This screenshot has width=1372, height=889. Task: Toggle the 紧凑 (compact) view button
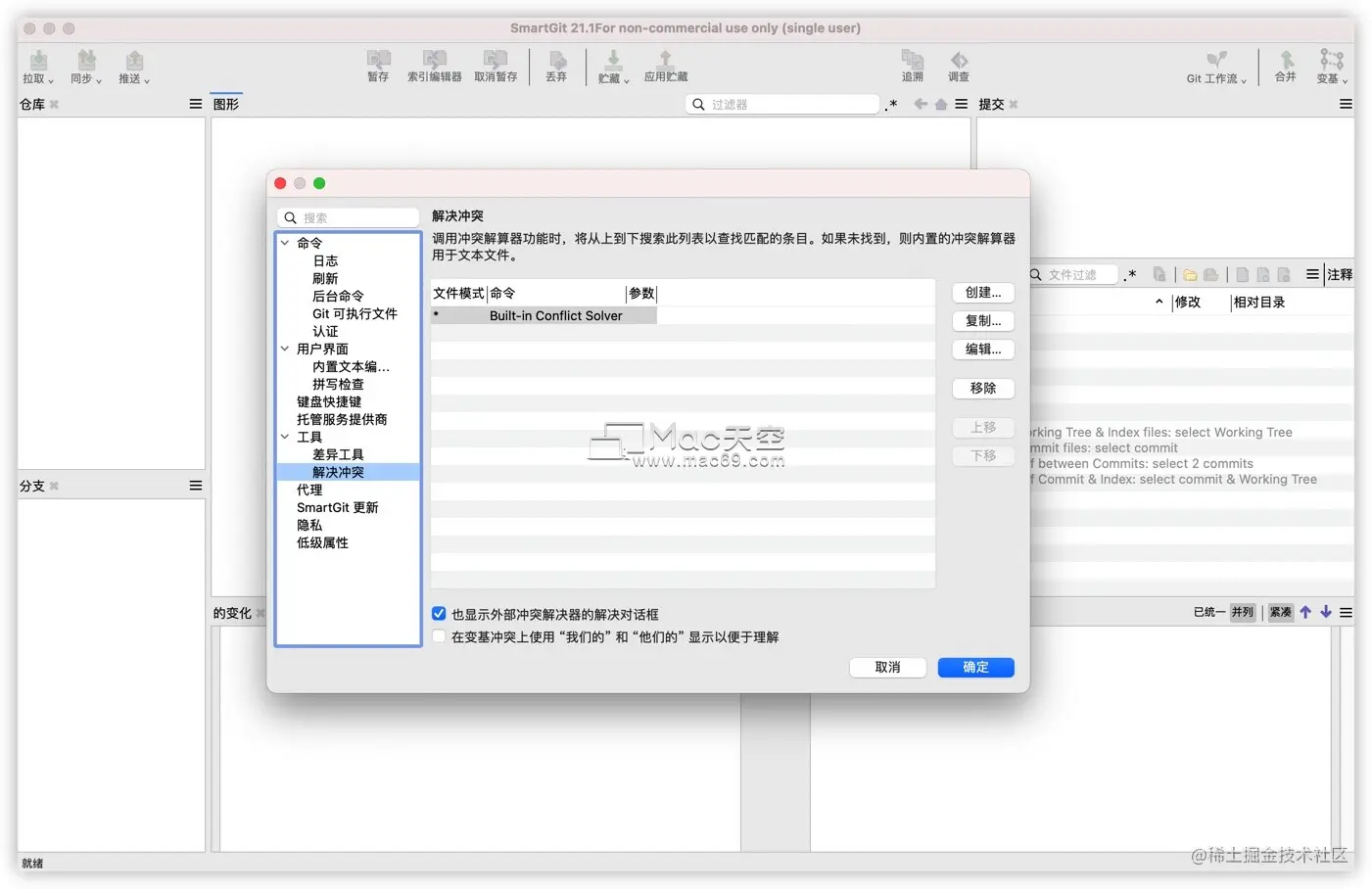click(x=1281, y=612)
